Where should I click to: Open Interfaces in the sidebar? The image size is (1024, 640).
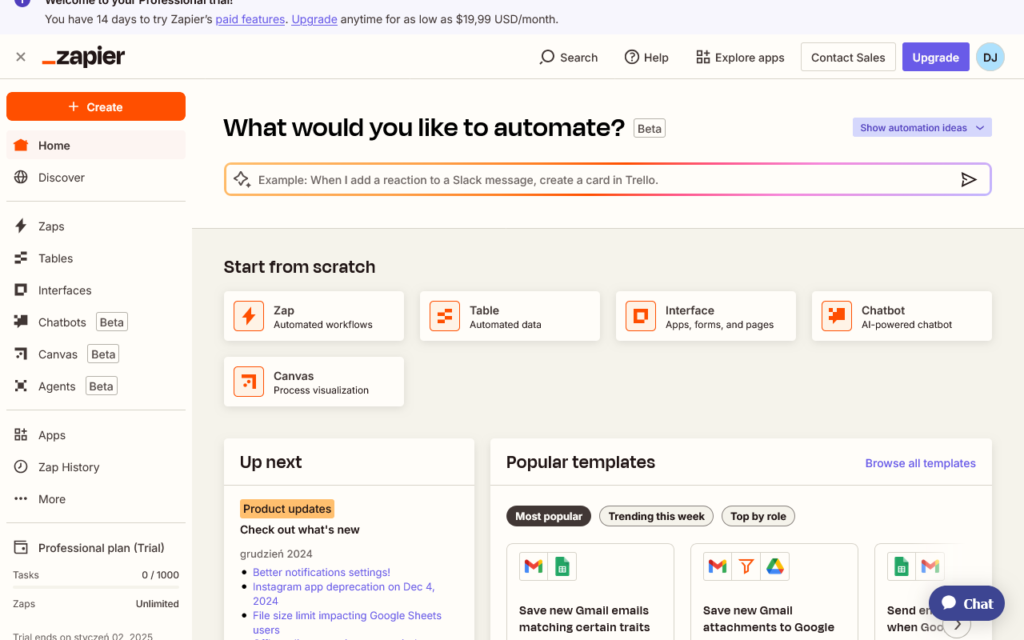tap(96, 290)
